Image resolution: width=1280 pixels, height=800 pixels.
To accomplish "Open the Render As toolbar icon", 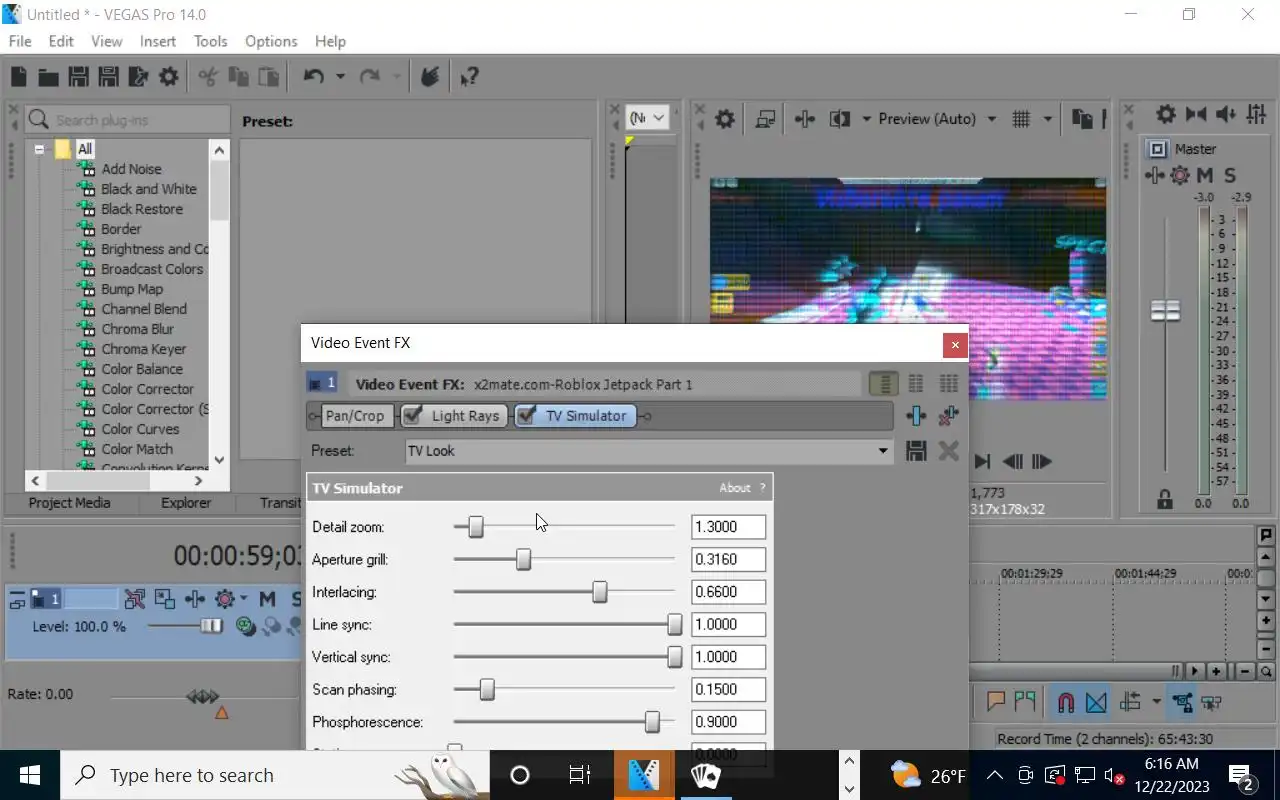I will [139, 77].
